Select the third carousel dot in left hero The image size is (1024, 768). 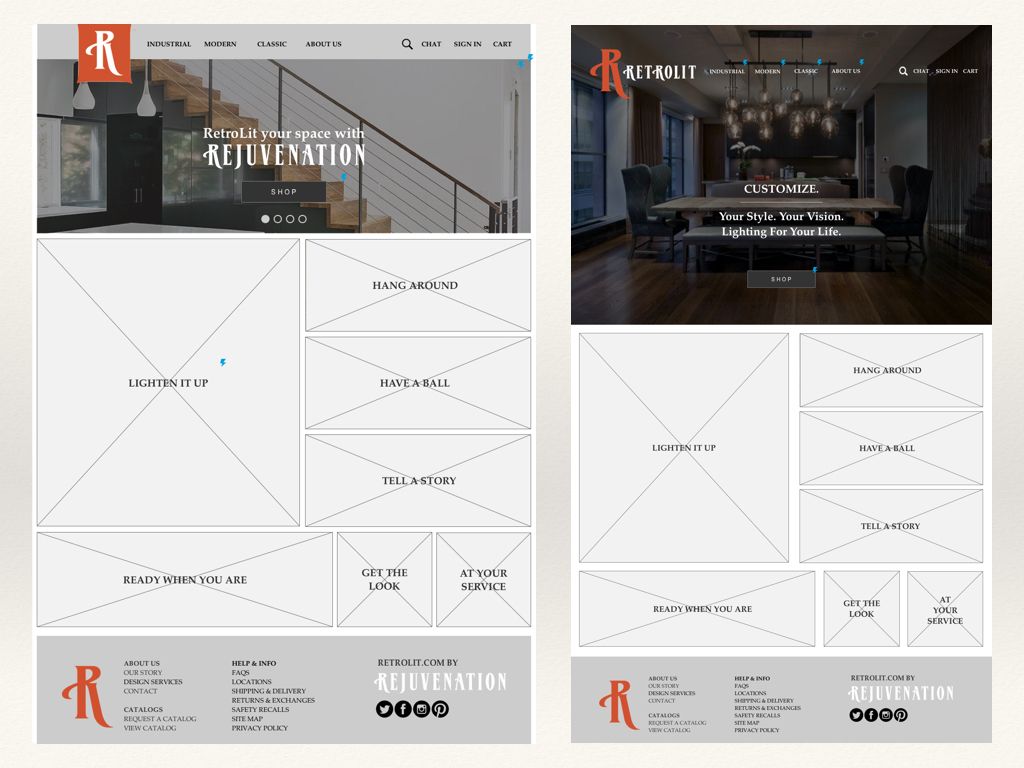[x=290, y=219]
